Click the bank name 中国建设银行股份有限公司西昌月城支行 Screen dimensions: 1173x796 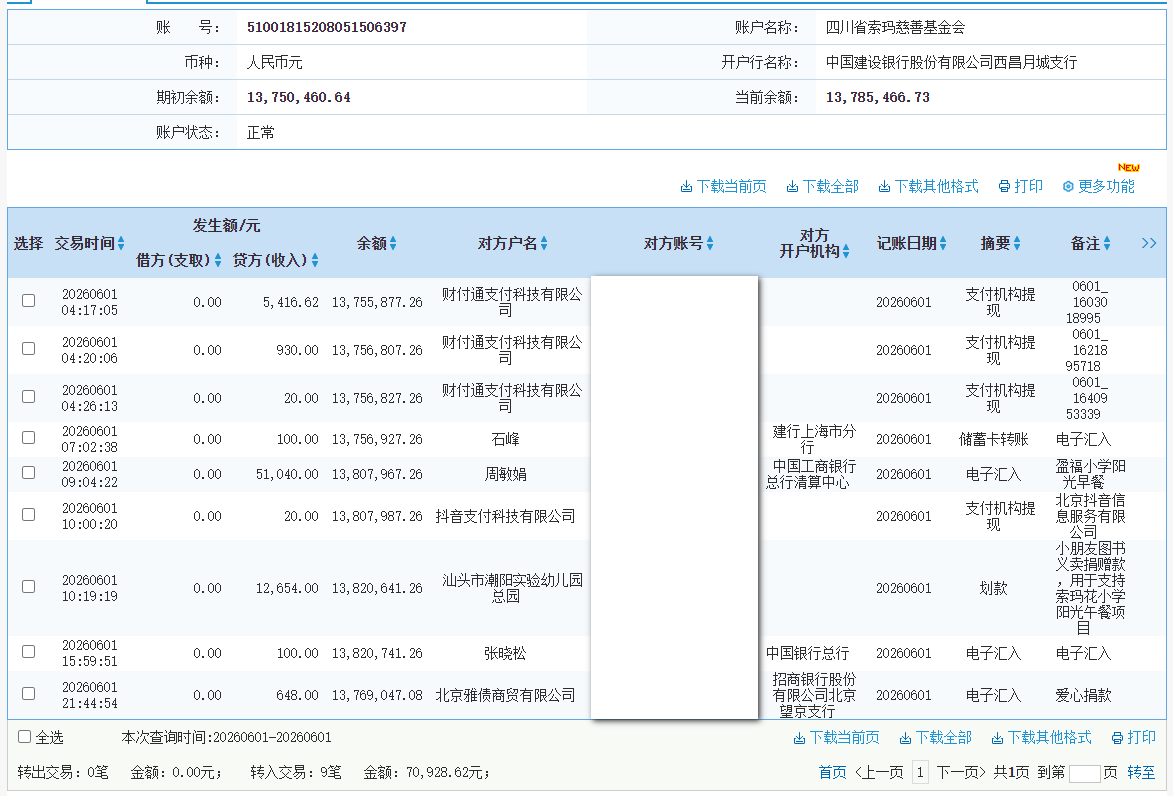952,63
